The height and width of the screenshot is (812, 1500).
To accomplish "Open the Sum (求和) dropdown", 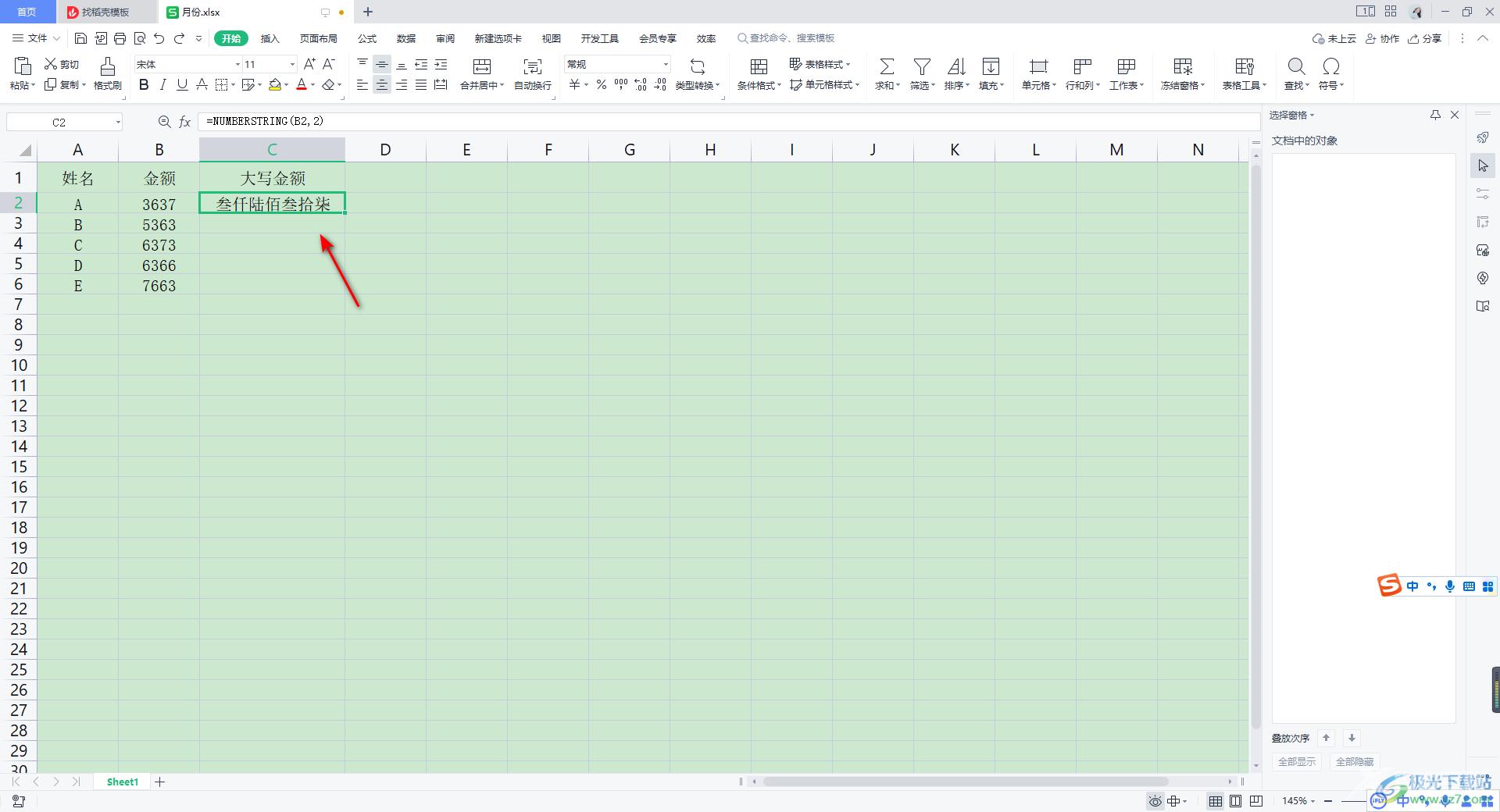I will [887, 85].
